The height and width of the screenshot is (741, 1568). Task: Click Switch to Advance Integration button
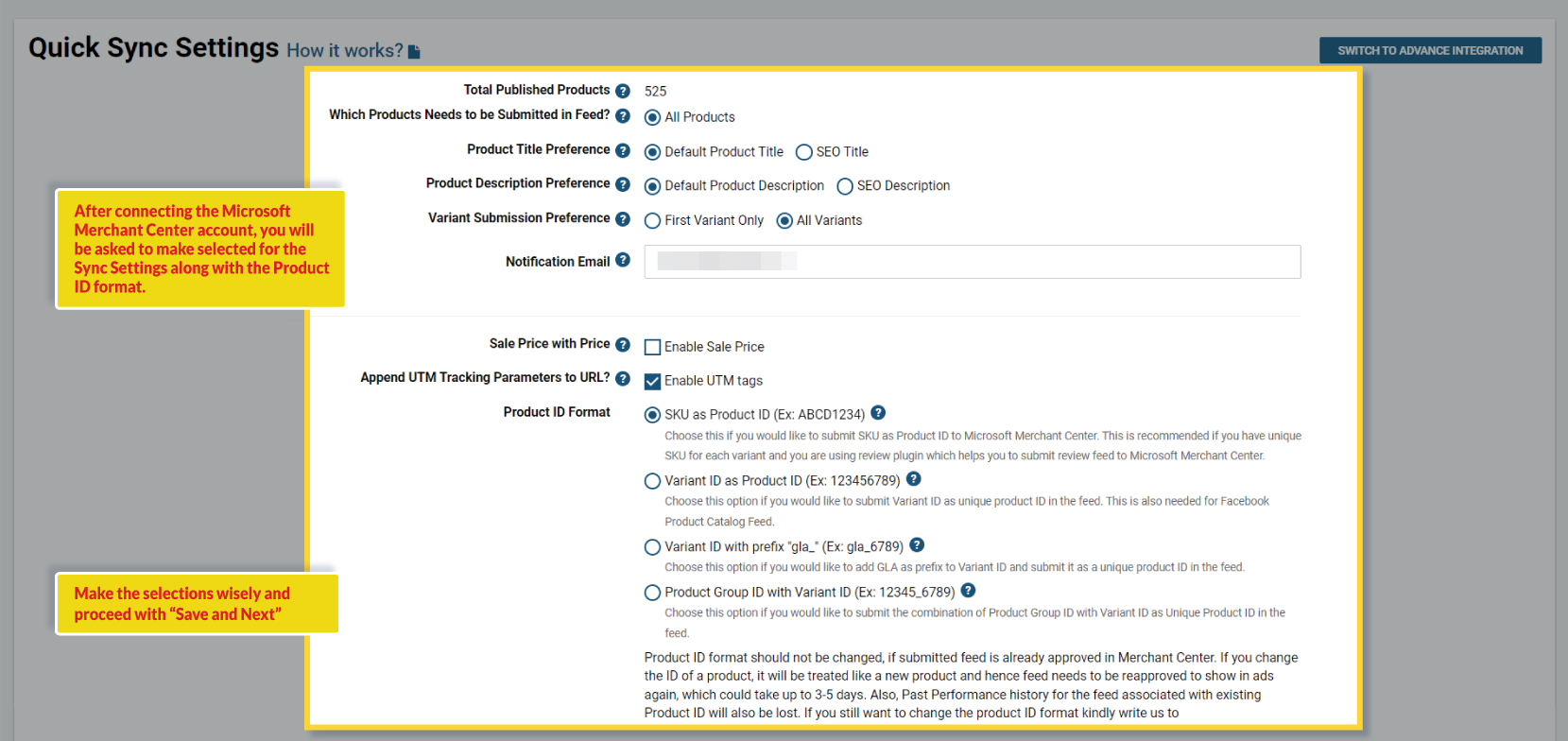1430,50
